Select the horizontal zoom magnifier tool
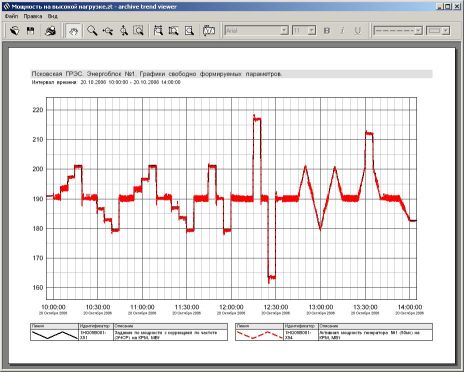 pyautogui.click(x=108, y=31)
